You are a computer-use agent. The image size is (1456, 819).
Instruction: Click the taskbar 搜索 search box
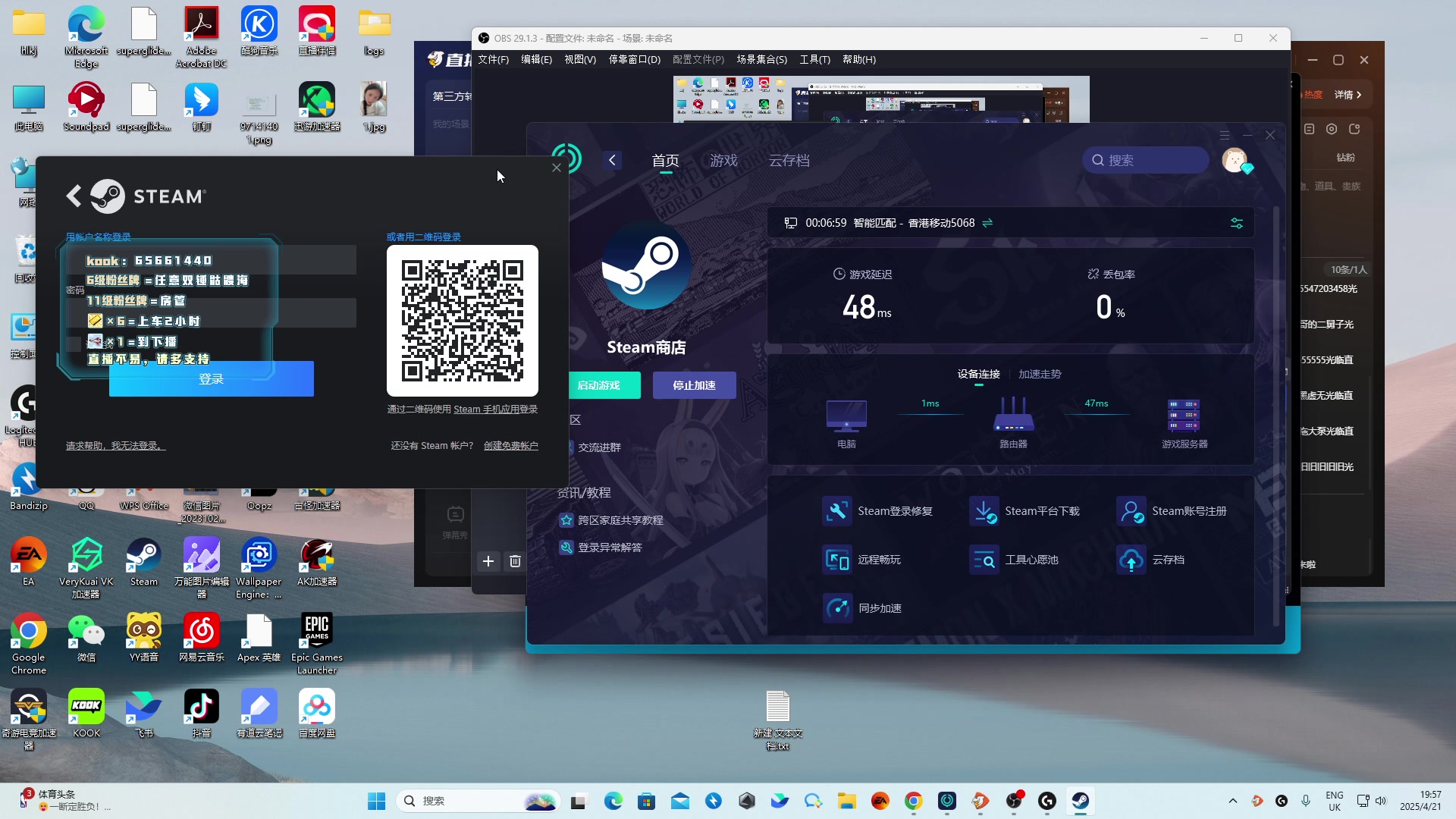[x=479, y=801]
